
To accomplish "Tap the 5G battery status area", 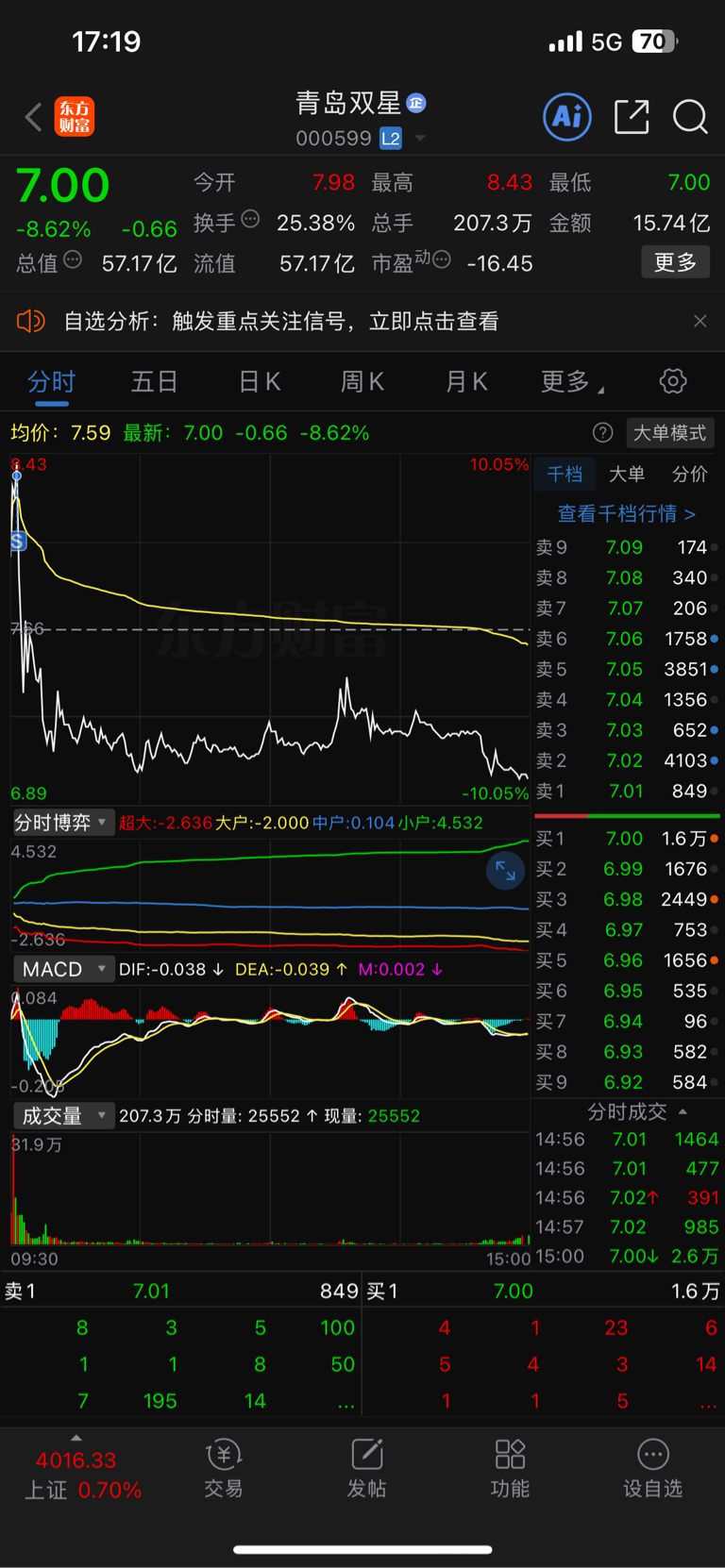I will [614, 42].
